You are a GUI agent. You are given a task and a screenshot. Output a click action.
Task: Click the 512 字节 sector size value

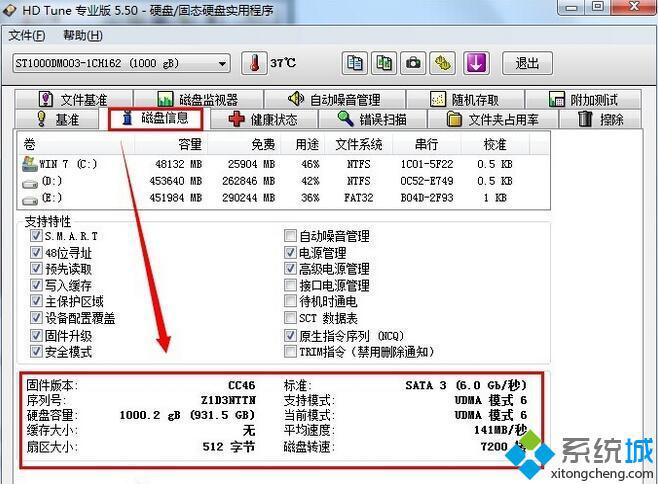[x=229, y=447]
